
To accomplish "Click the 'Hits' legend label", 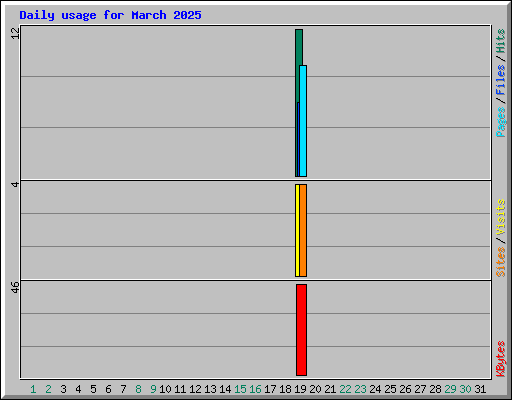I will coord(500,41).
